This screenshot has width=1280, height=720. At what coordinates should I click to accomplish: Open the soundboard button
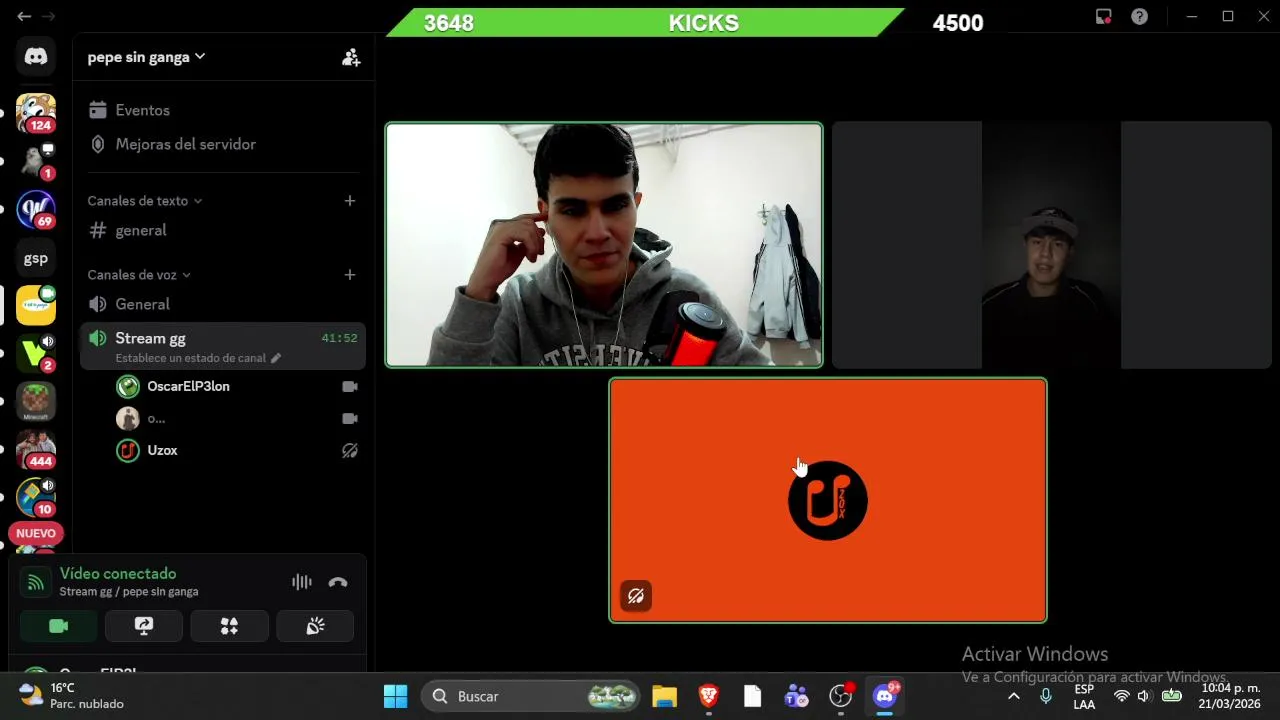(x=315, y=626)
